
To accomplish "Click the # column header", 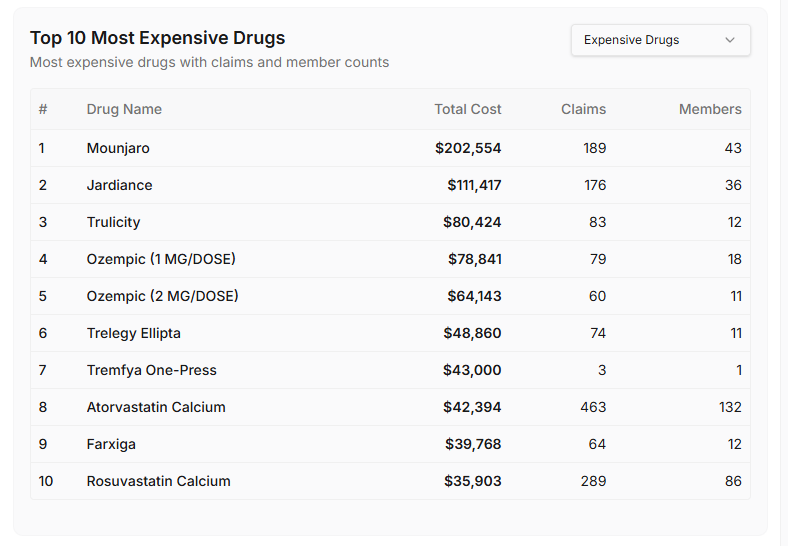I will point(43,109).
